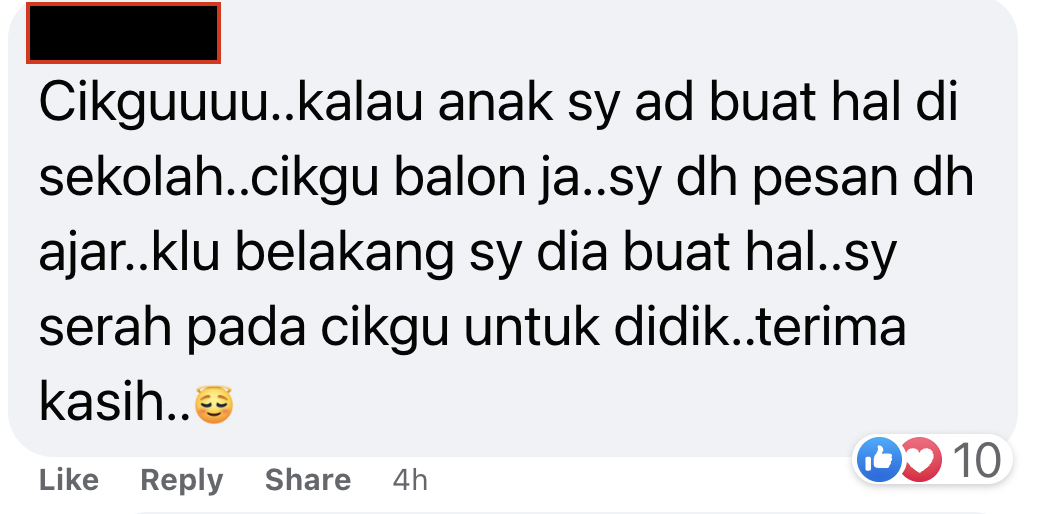1064x514 pixels.
Task: Click the word sekolah in the comment
Action: [x=130, y=178]
